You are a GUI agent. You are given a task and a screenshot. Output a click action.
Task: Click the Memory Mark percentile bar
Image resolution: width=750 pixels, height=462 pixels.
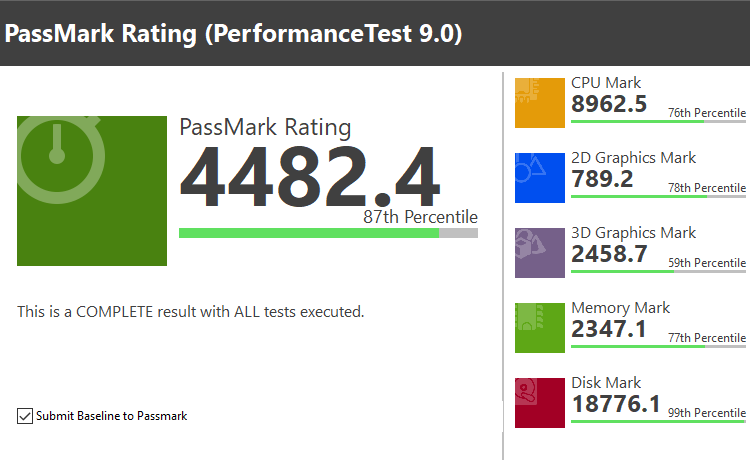[658, 346]
